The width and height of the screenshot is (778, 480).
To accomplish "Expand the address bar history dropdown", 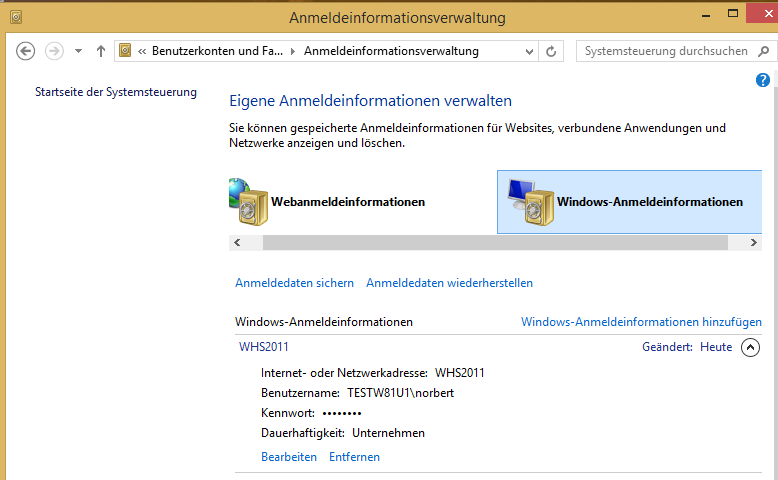I will pos(529,52).
